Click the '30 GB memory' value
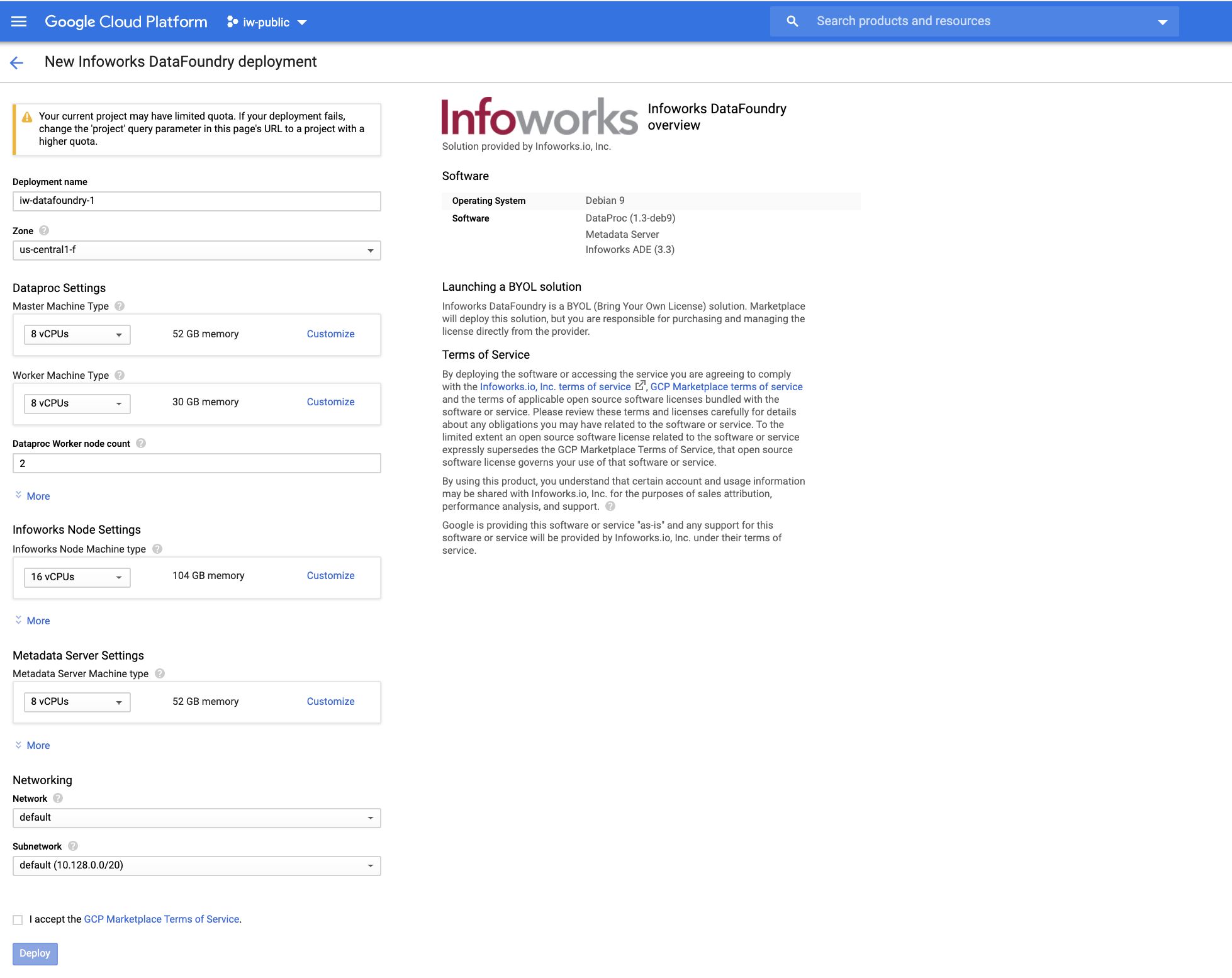Viewport: 1232px width, 978px height. pos(205,402)
